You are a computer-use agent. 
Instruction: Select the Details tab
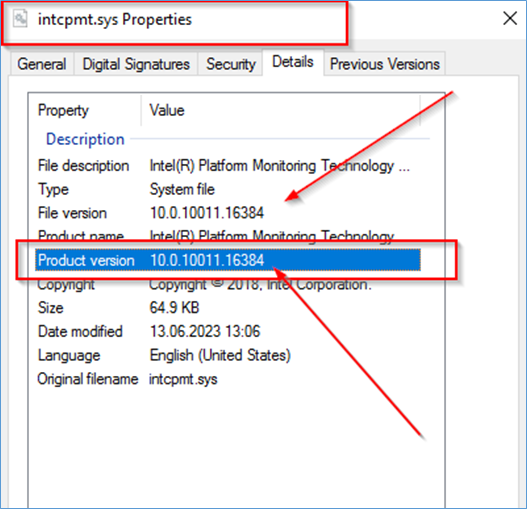(x=293, y=62)
